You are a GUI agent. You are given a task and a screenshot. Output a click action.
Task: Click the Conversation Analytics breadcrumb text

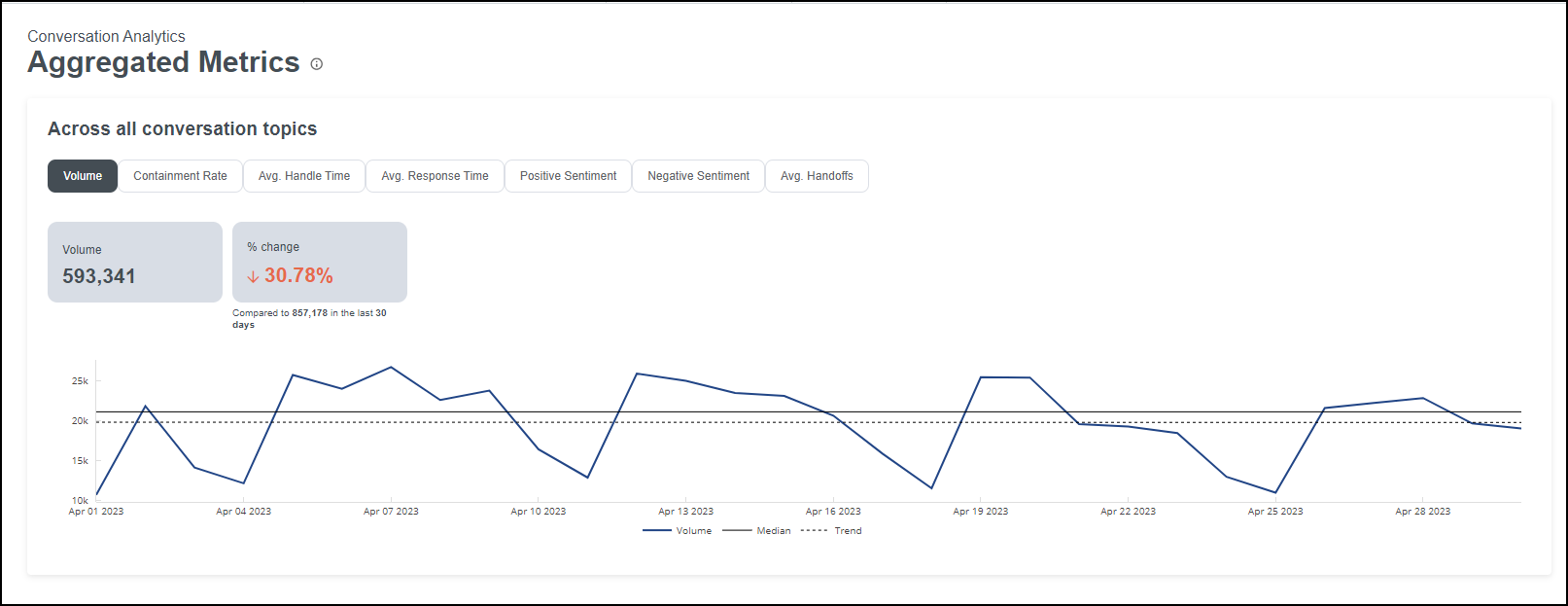(106, 36)
